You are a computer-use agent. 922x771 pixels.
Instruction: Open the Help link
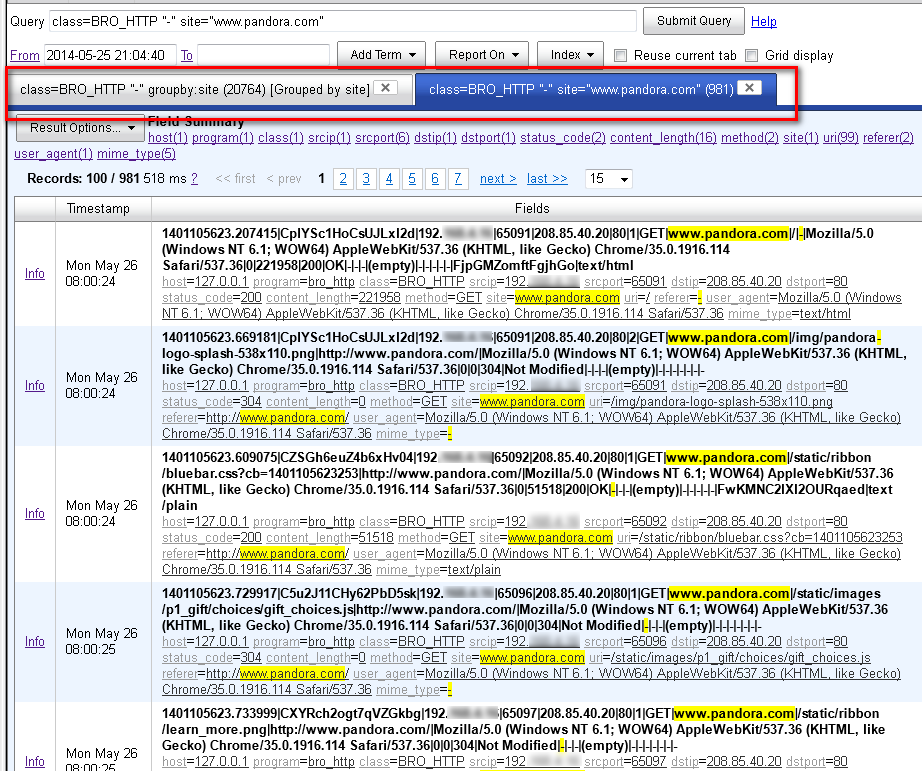pos(764,22)
